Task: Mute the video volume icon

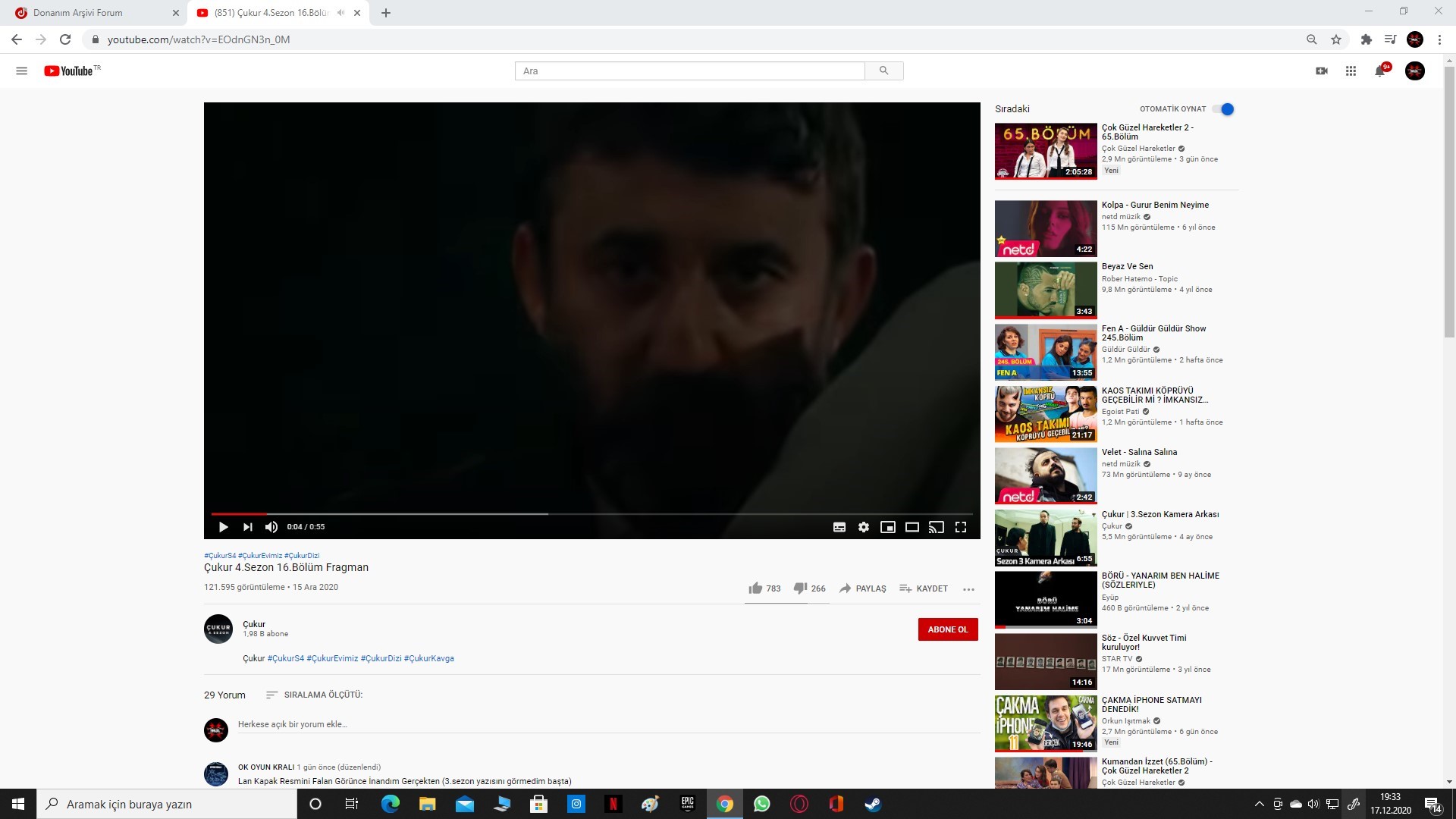Action: click(x=271, y=527)
